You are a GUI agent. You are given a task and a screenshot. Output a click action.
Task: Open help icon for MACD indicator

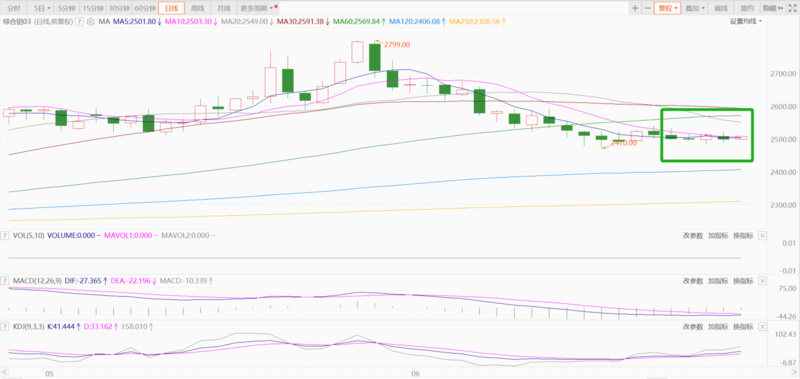coord(5,281)
